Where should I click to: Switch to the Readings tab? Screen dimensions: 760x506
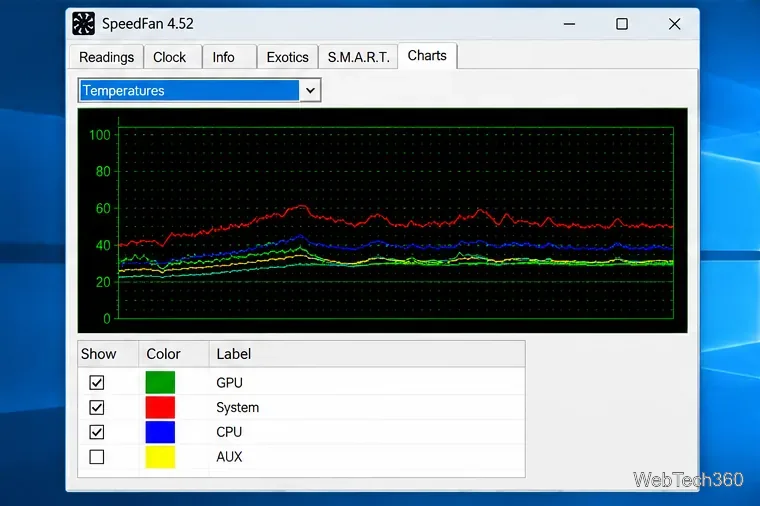[107, 57]
